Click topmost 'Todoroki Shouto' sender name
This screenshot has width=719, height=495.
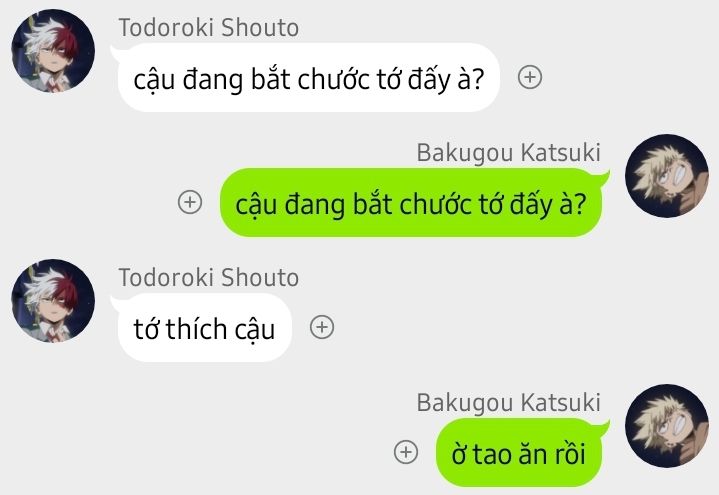coord(209,28)
